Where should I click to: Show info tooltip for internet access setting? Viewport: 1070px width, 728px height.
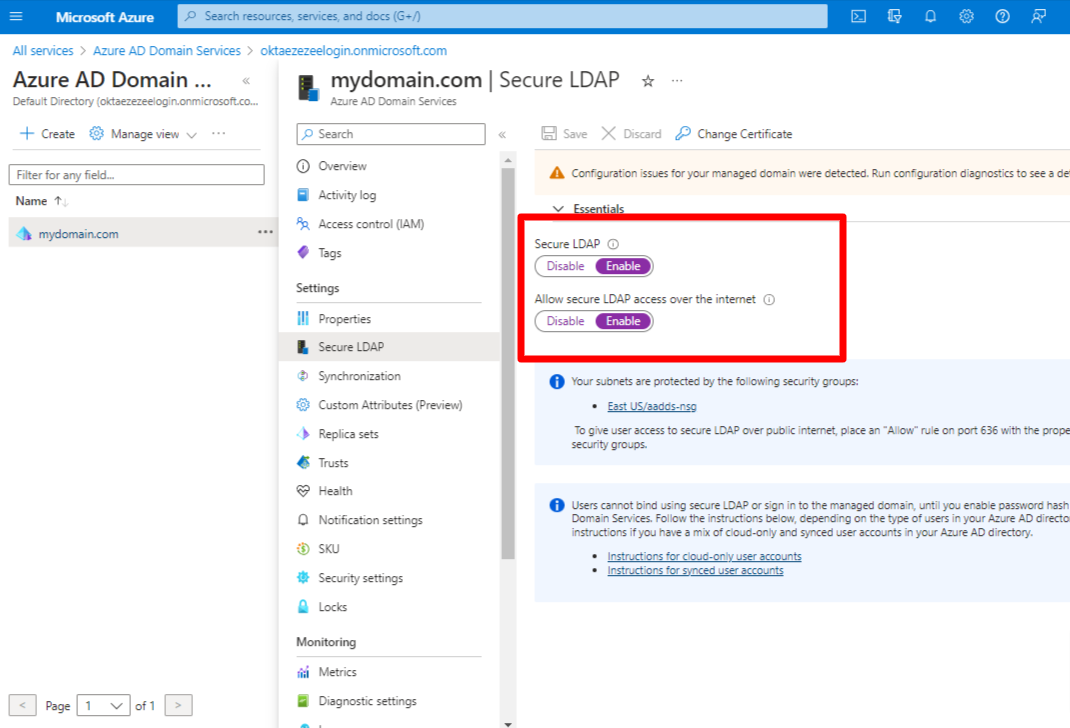(x=769, y=300)
